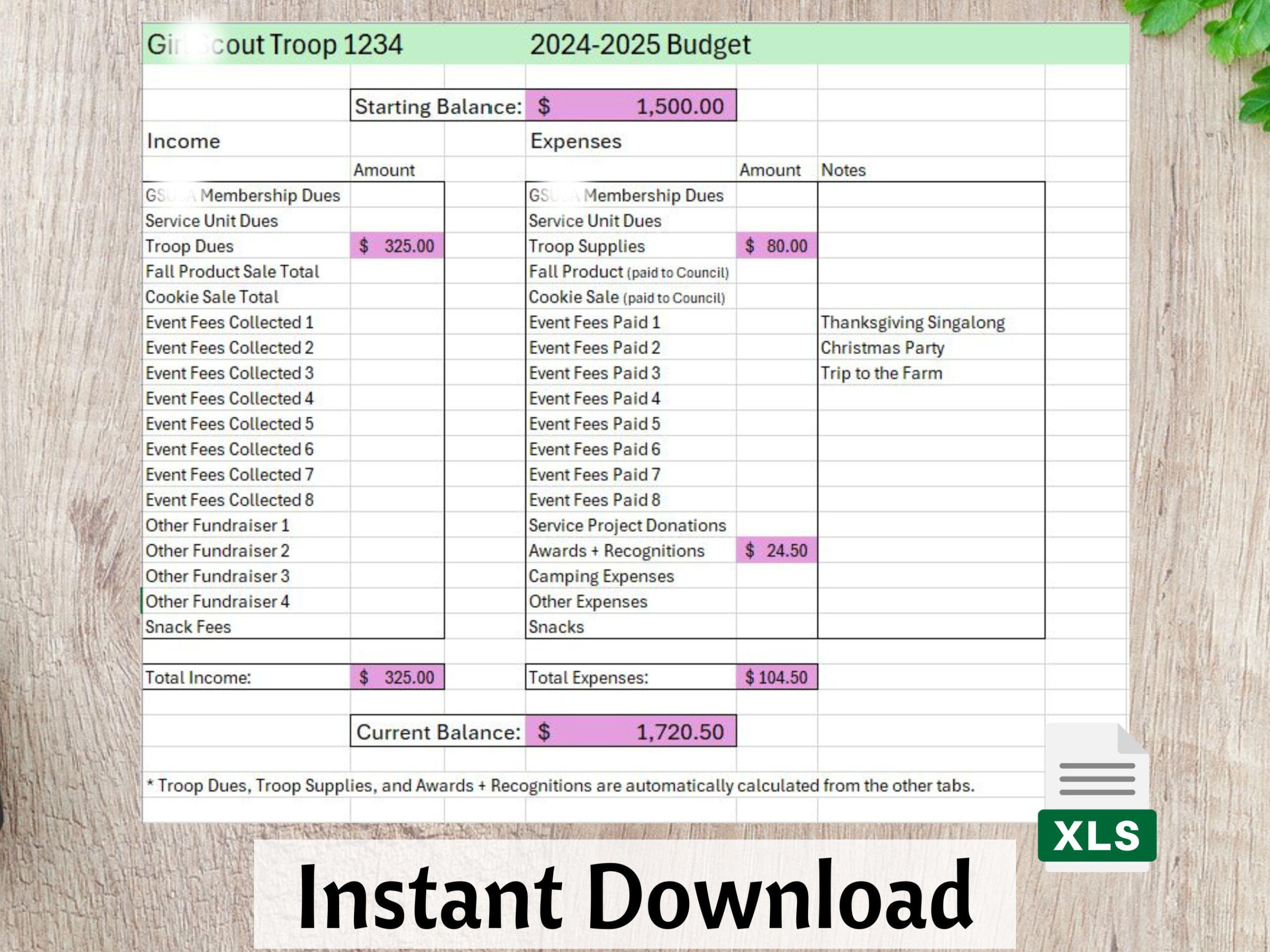
Task: Select the Total Expenses $104.50 cell
Action: 777,677
